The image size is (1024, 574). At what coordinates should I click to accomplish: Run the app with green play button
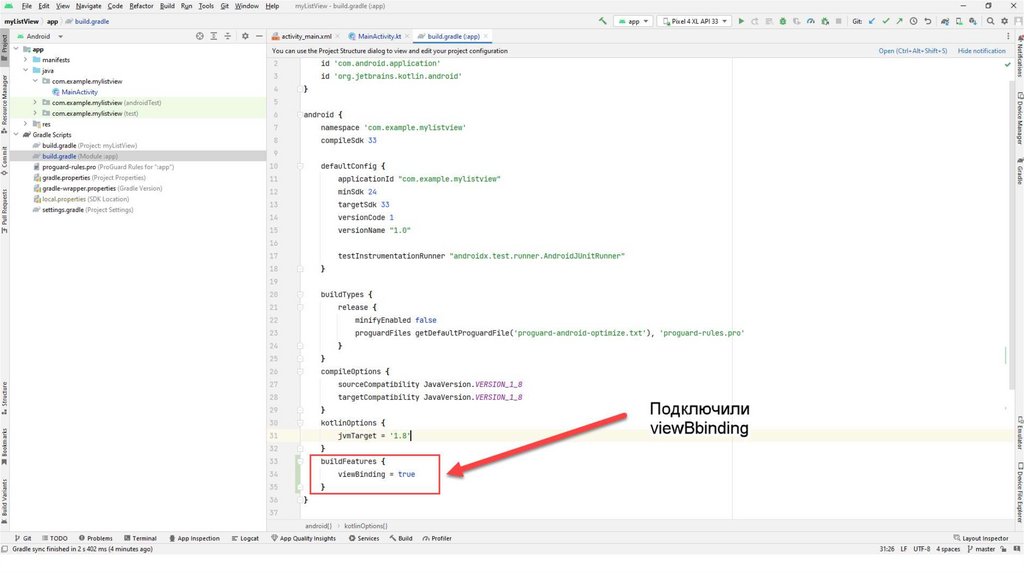[741, 20]
